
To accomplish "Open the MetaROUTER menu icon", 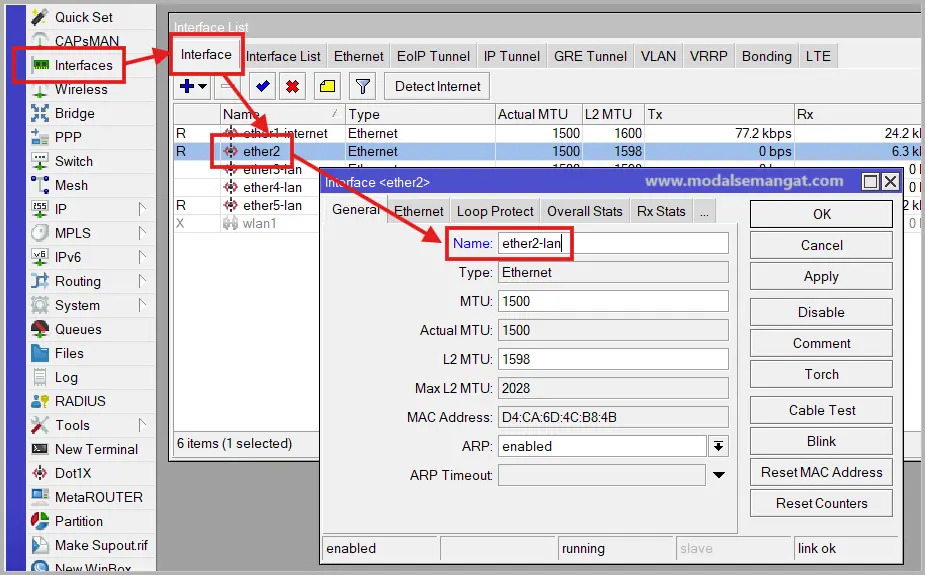I will (x=40, y=497).
